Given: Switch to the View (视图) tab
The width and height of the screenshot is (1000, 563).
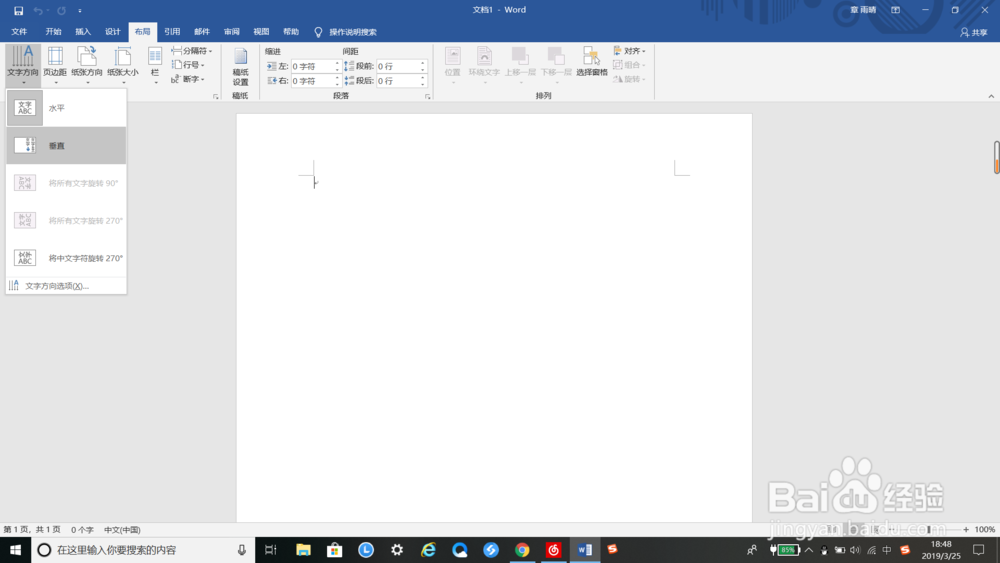Looking at the screenshot, I should click(x=261, y=32).
